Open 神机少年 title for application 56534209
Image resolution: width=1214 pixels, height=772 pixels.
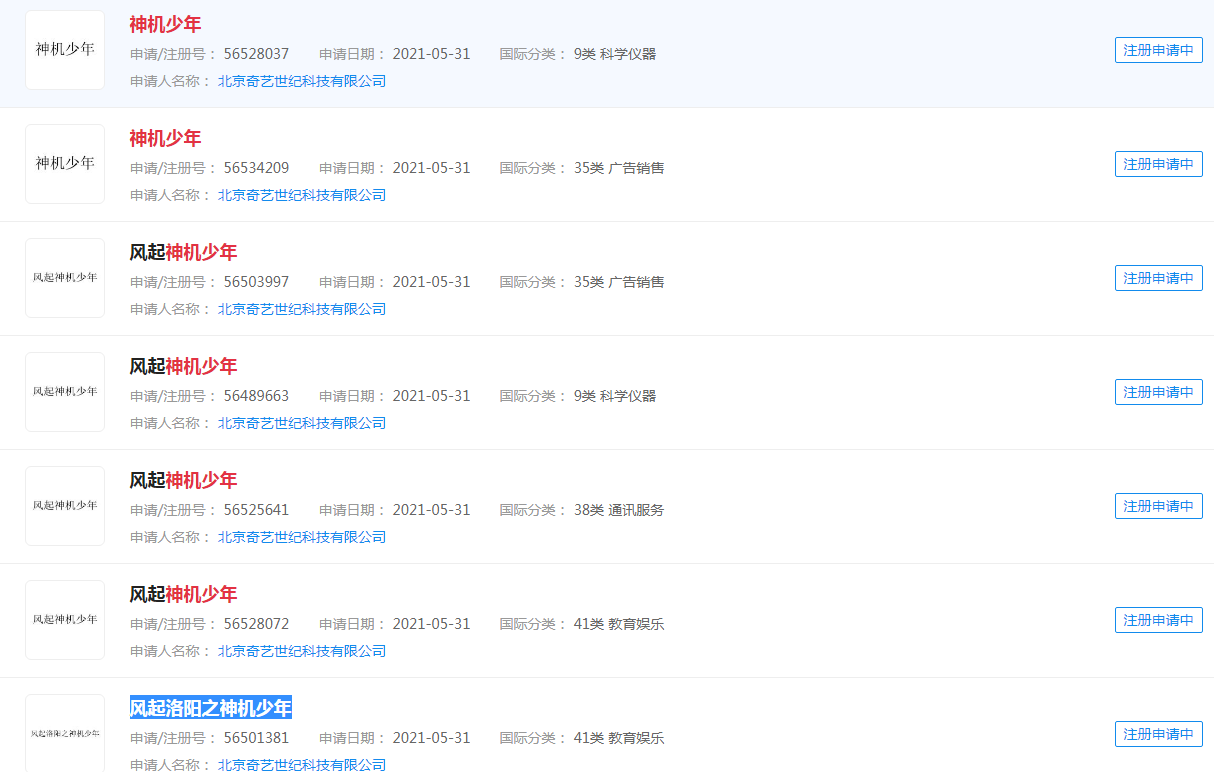pyautogui.click(x=165, y=139)
